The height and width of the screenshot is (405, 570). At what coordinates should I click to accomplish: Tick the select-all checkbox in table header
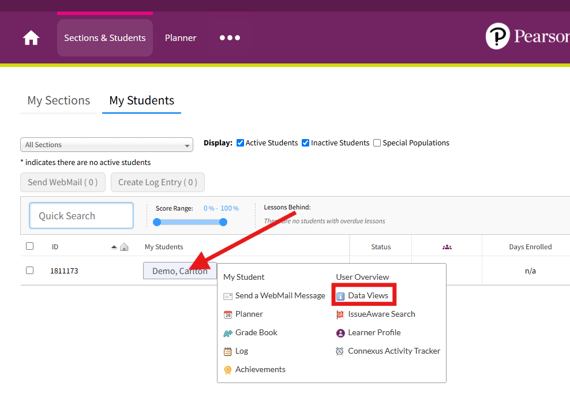30,246
